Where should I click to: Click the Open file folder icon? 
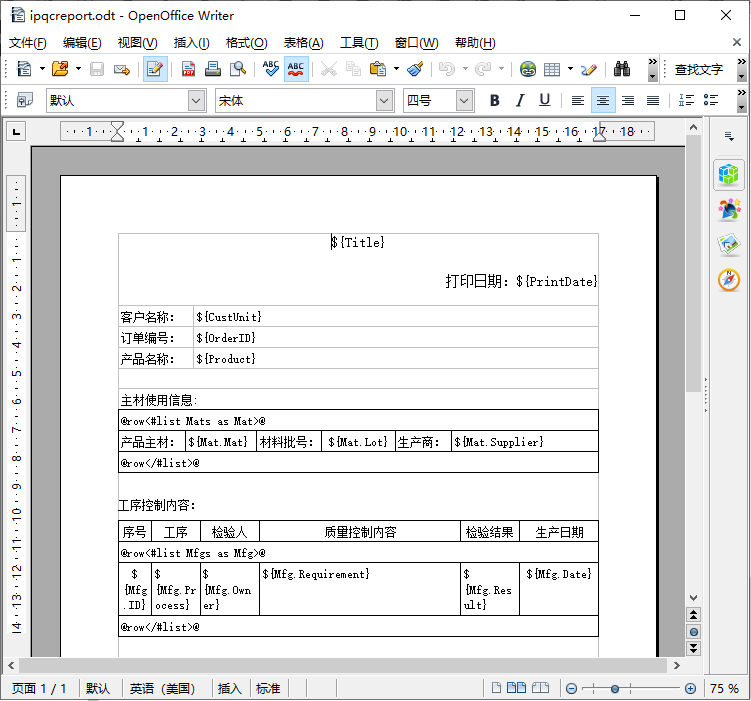tap(60, 69)
